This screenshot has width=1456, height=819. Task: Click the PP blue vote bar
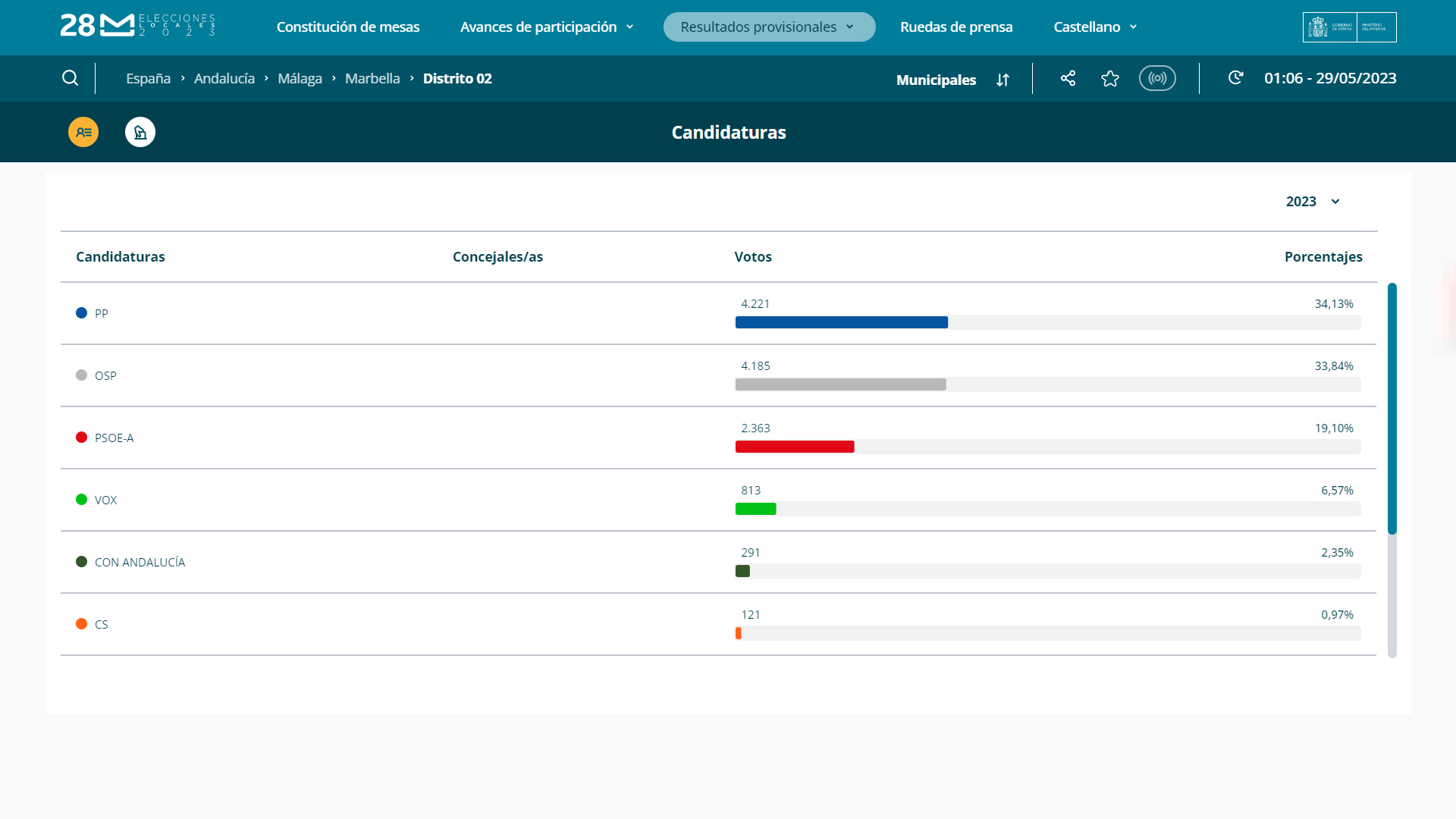841,322
